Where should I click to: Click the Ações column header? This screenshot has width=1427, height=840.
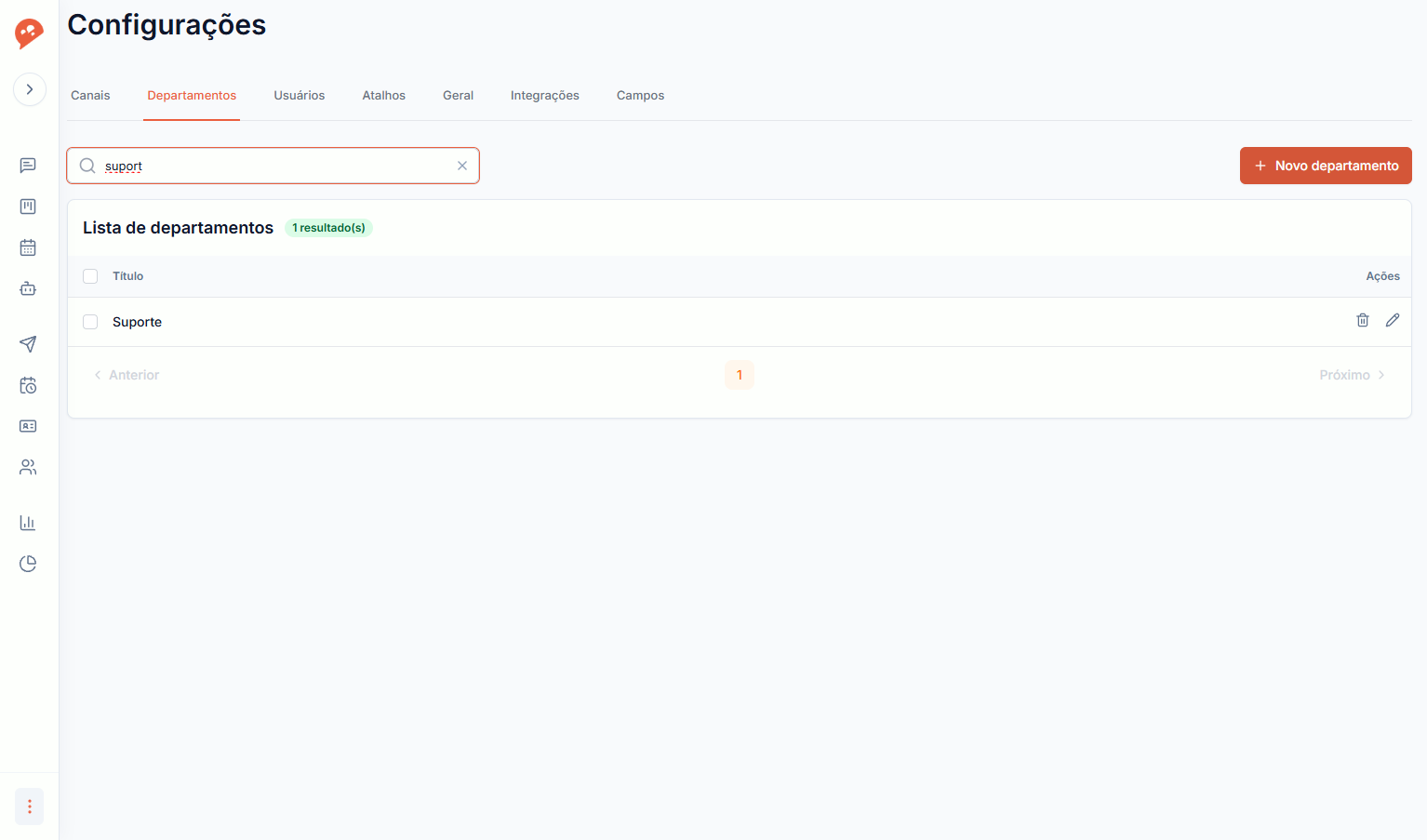(x=1382, y=276)
